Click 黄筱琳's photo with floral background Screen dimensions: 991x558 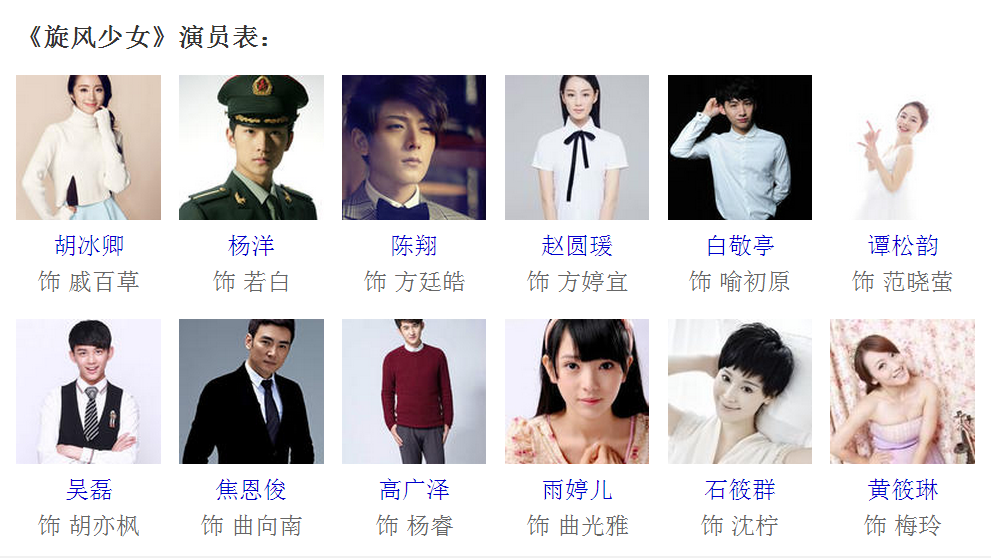tap(903, 391)
